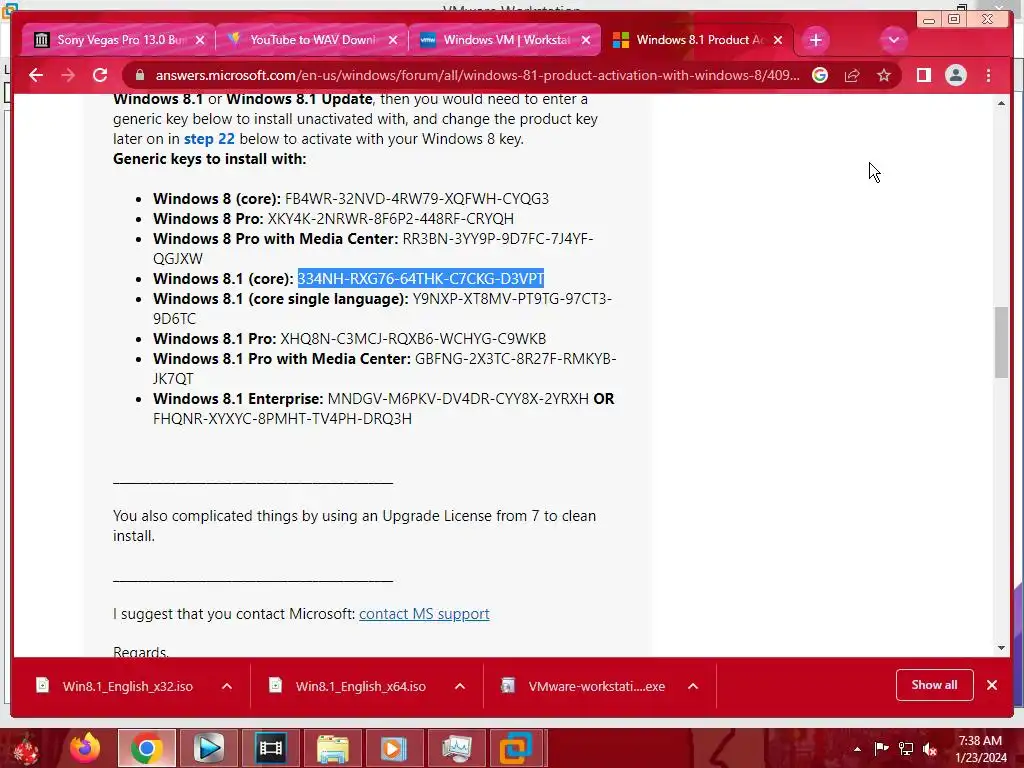Open the blue play-arrow taskbar icon
This screenshot has height=768, width=1024.
pyautogui.click(x=208, y=748)
